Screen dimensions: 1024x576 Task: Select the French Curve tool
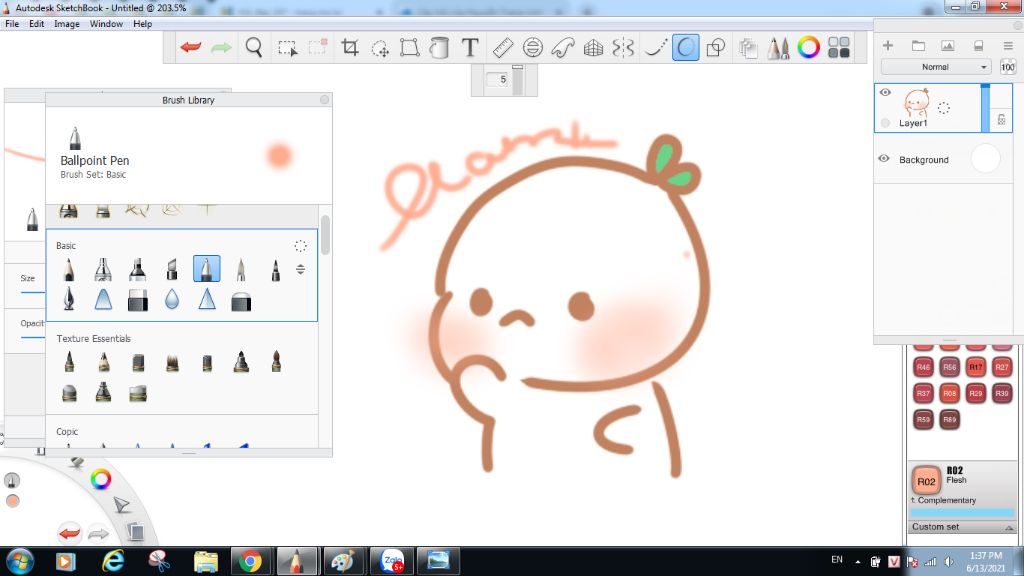coord(563,48)
